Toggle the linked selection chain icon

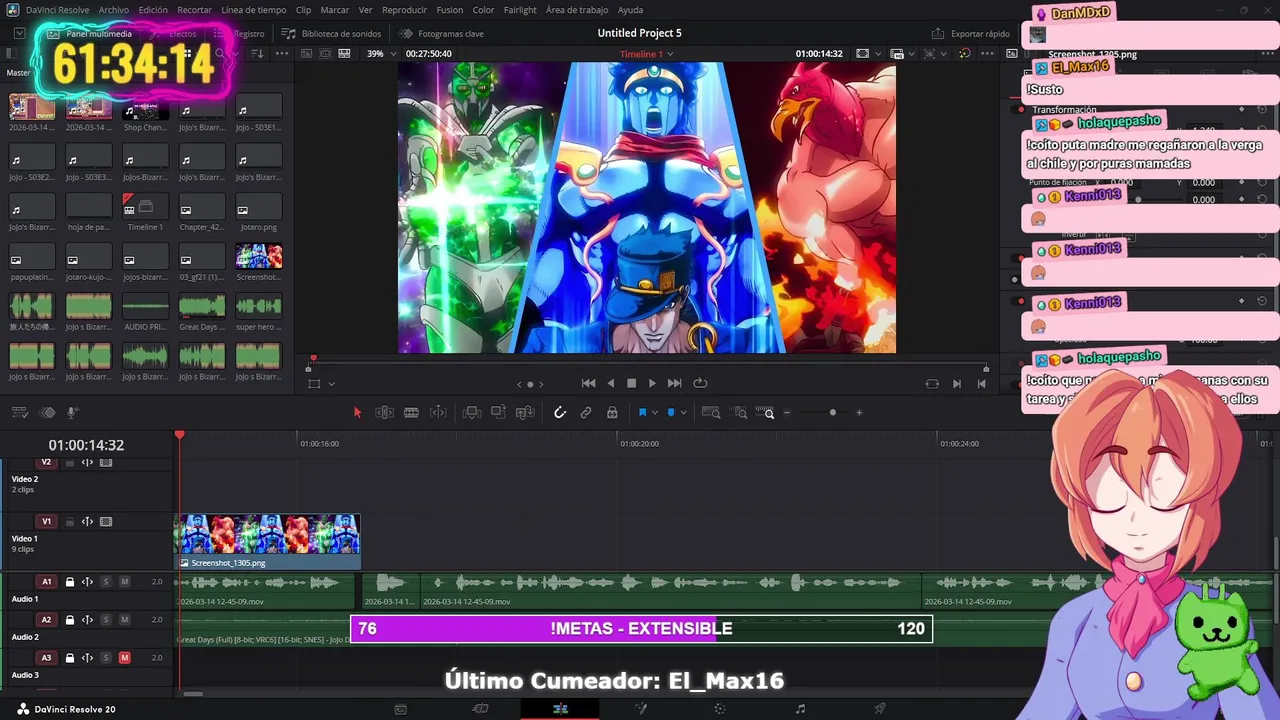(x=586, y=412)
